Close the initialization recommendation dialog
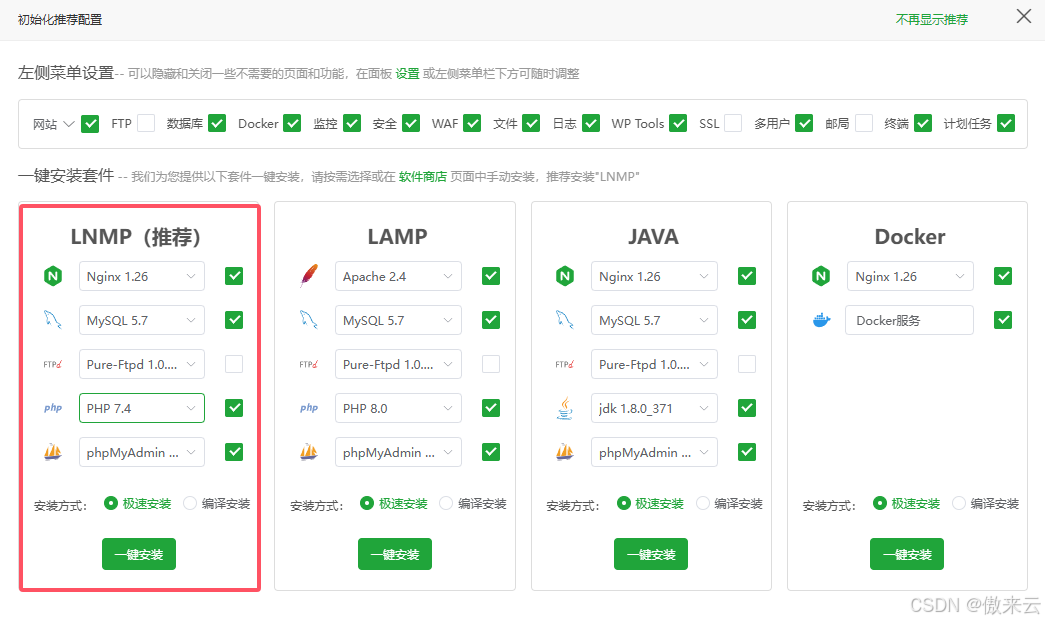1045x623 pixels. click(x=1024, y=16)
